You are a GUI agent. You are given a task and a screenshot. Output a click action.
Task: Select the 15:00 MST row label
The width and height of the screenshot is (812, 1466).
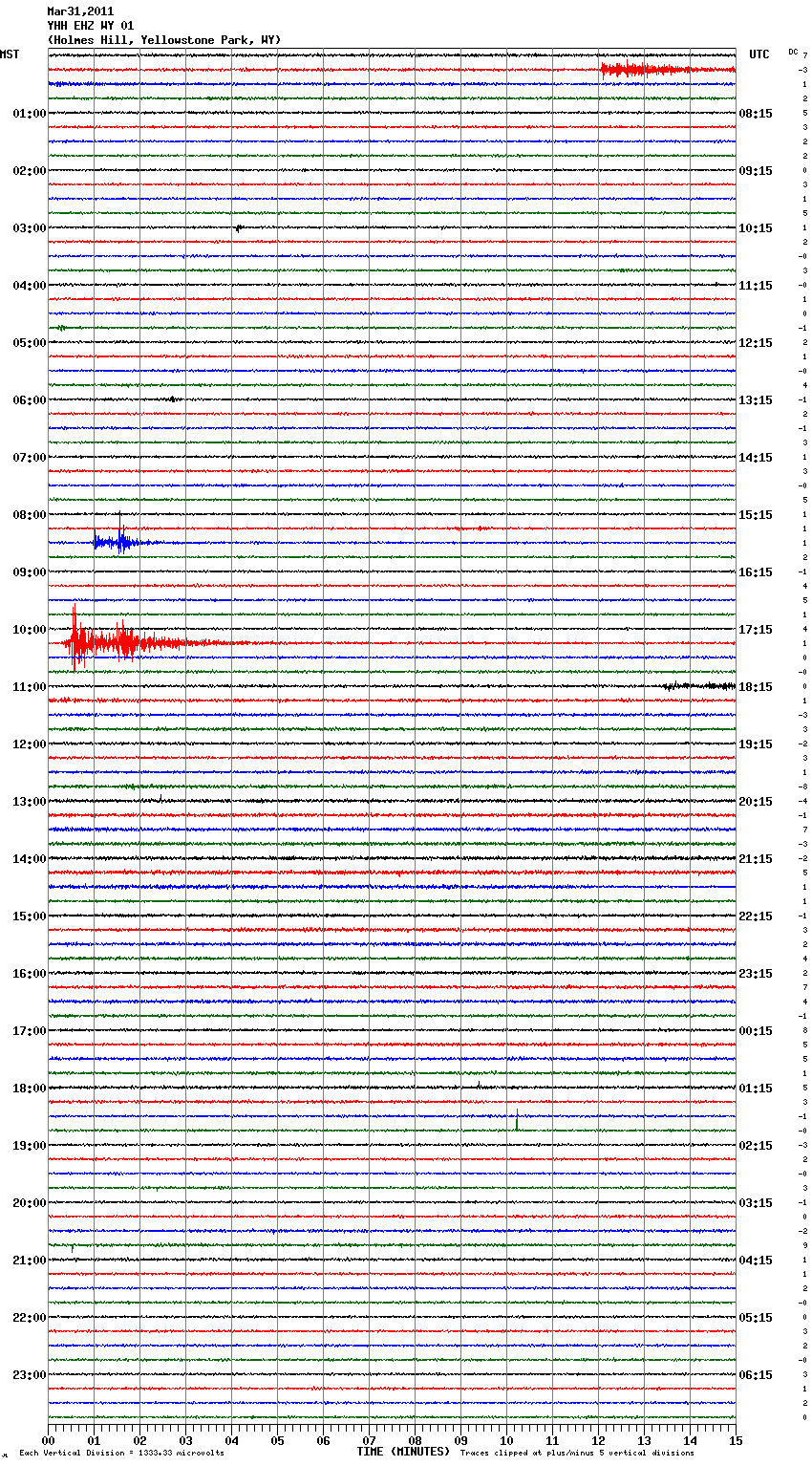29,916
